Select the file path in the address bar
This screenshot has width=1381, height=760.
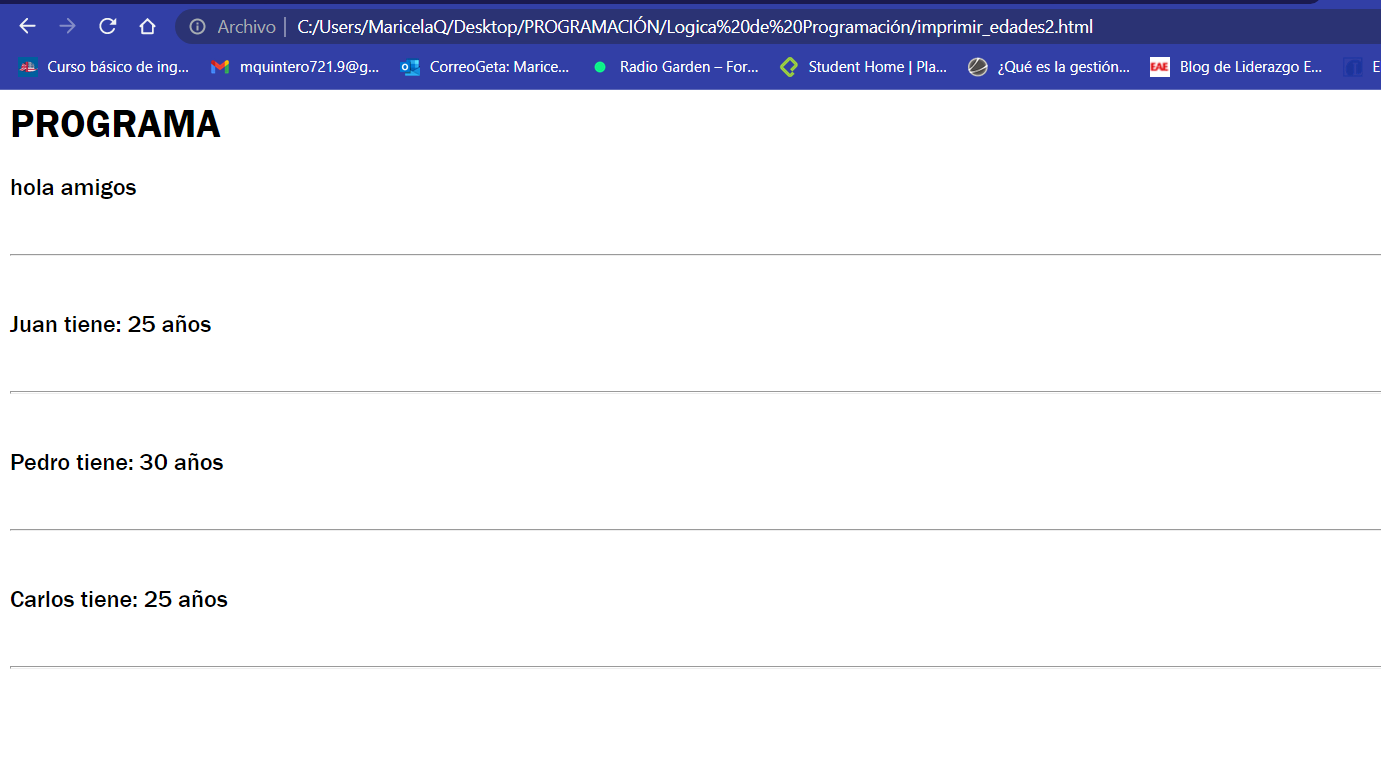695,27
